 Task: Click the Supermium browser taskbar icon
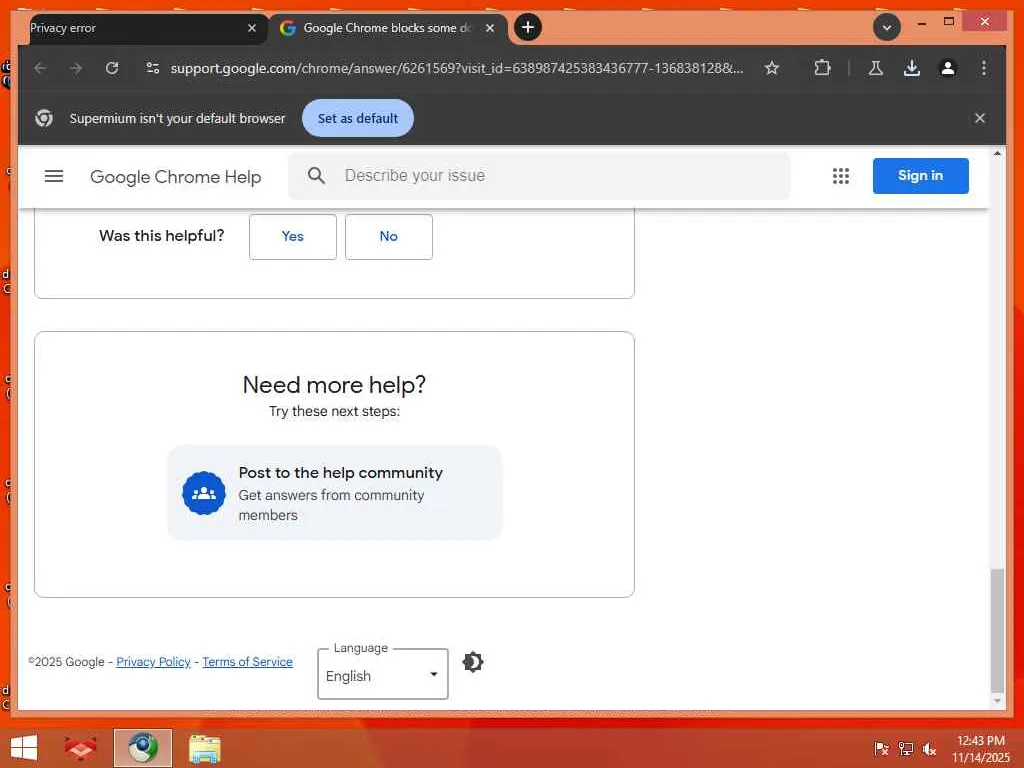[142, 748]
